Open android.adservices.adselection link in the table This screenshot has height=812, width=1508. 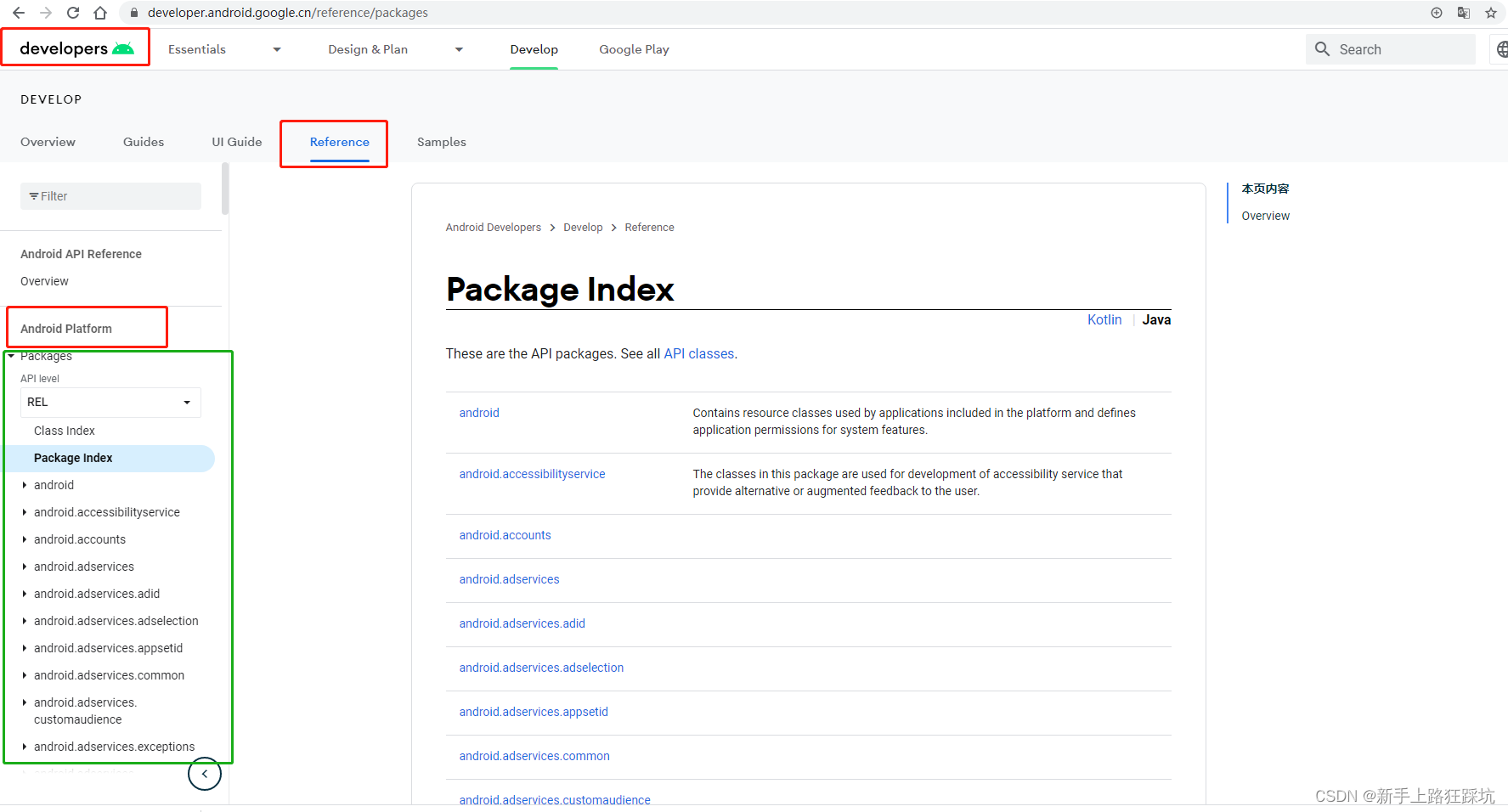[x=541, y=668]
